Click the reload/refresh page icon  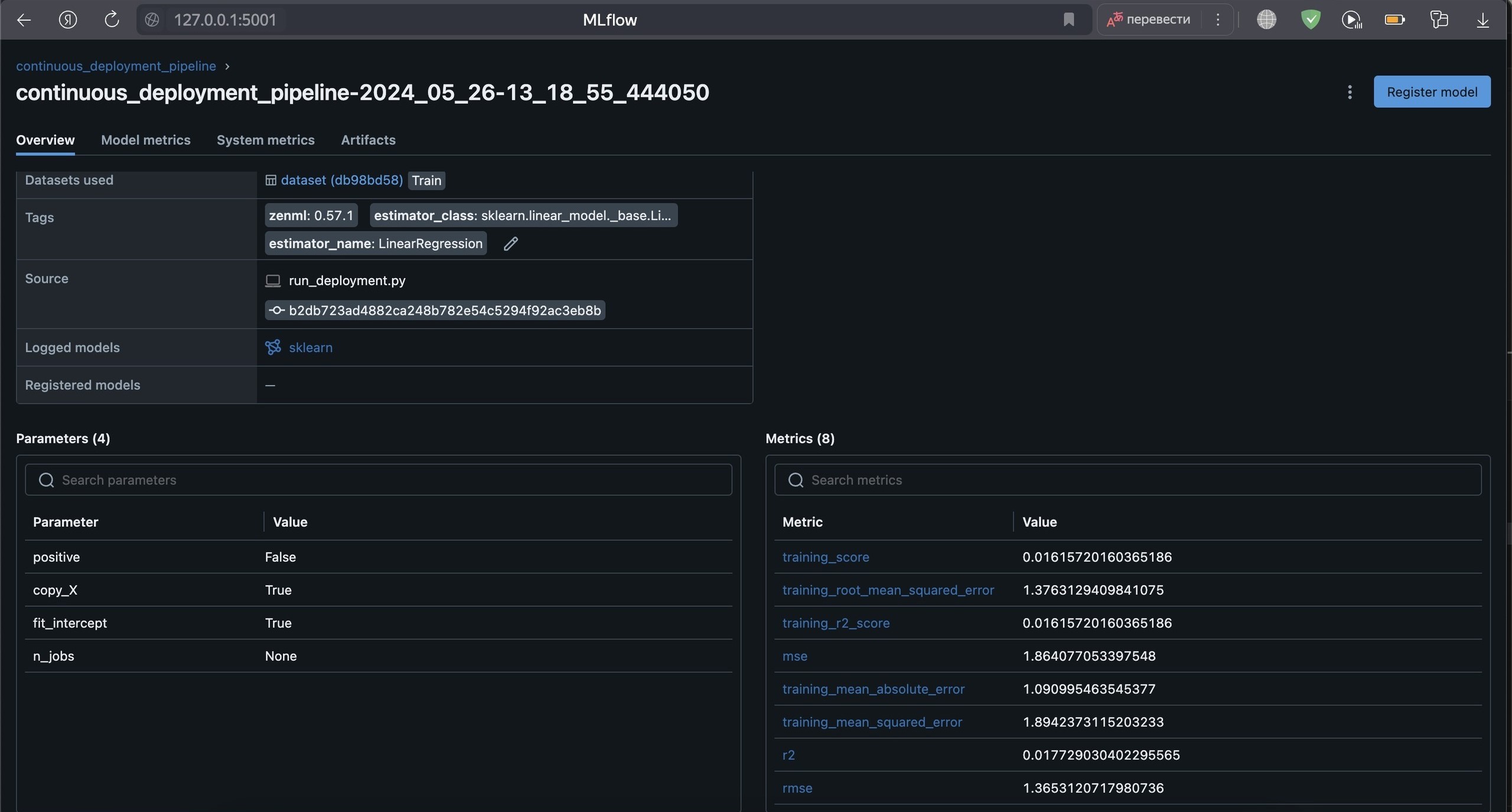pos(111,19)
